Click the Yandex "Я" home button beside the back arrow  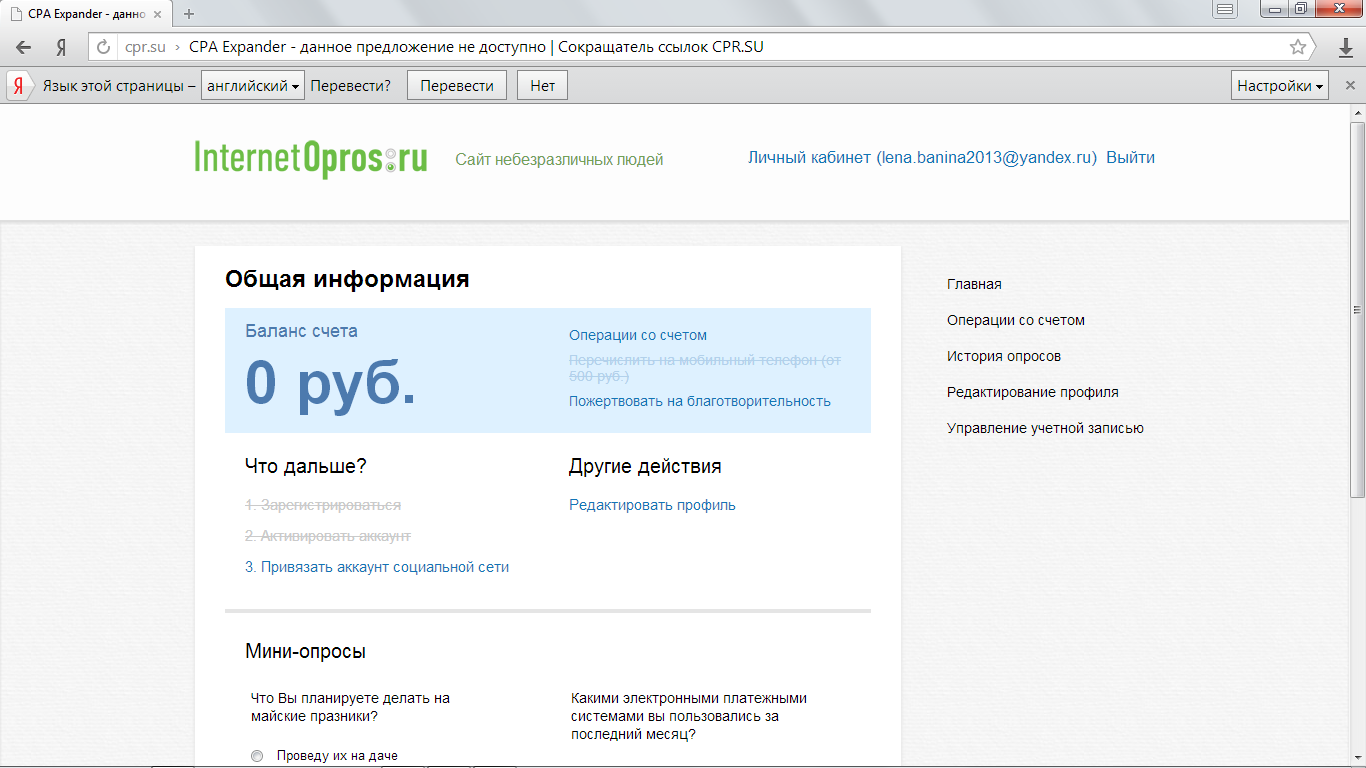(61, 47)
